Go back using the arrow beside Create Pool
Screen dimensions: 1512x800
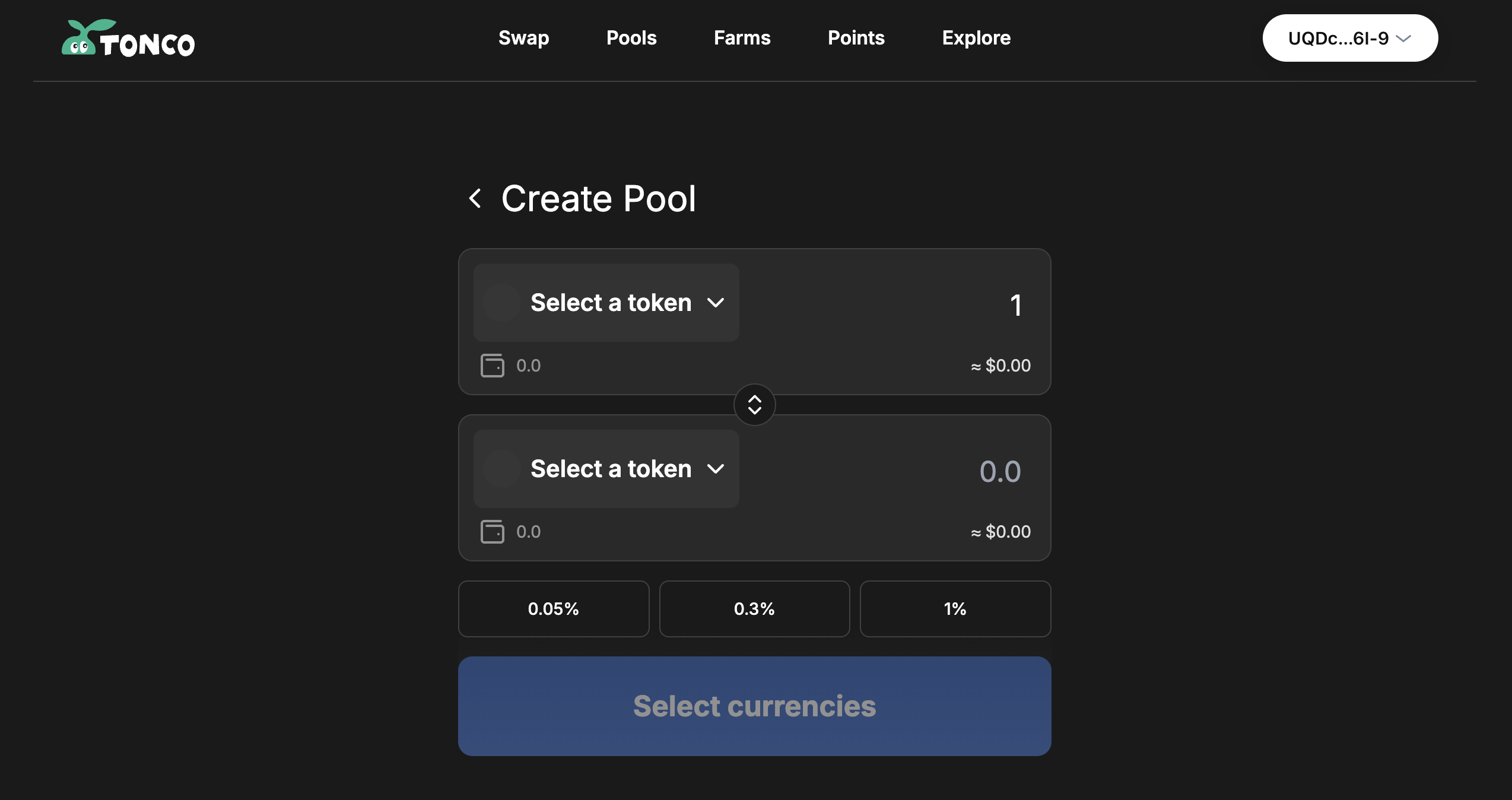[475, 198]
